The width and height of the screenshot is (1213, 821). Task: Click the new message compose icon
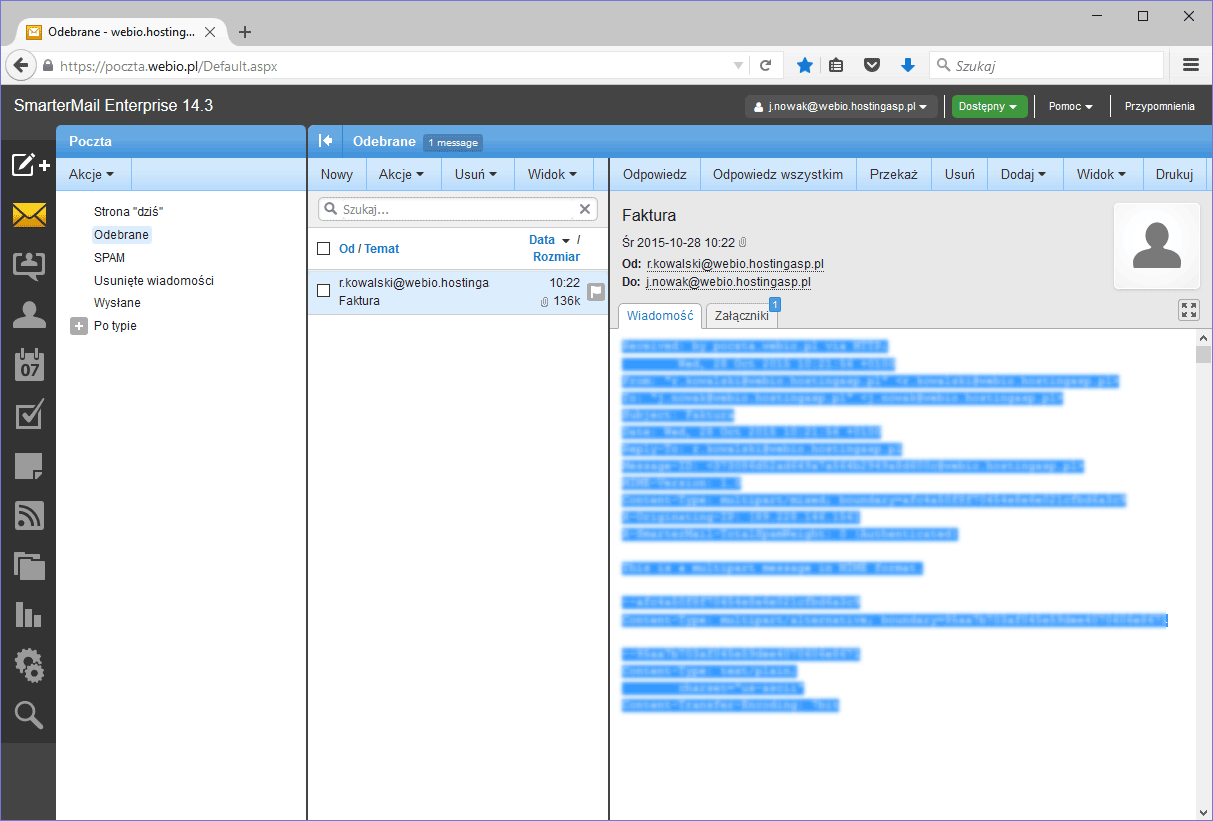pyautogui.click(x=29, y=165)
